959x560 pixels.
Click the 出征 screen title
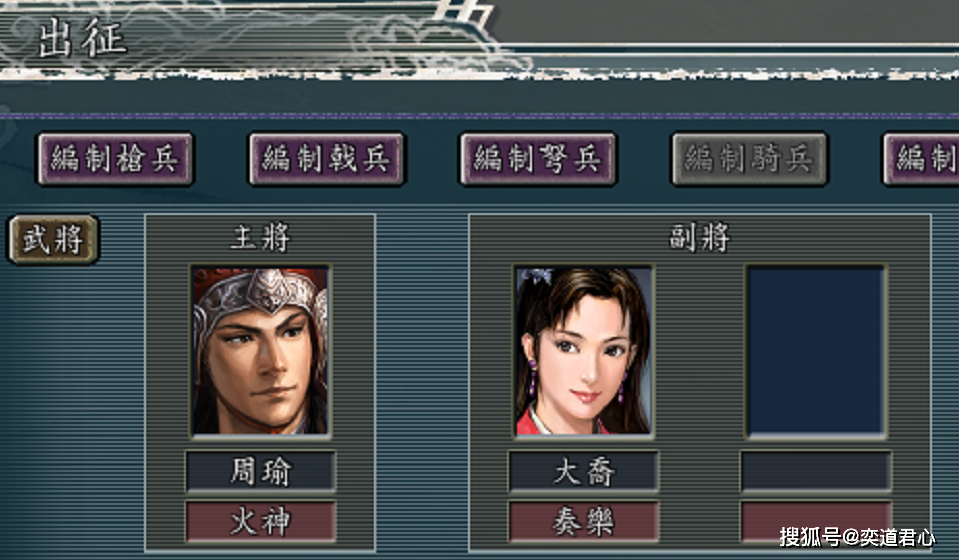click(82, 37)
